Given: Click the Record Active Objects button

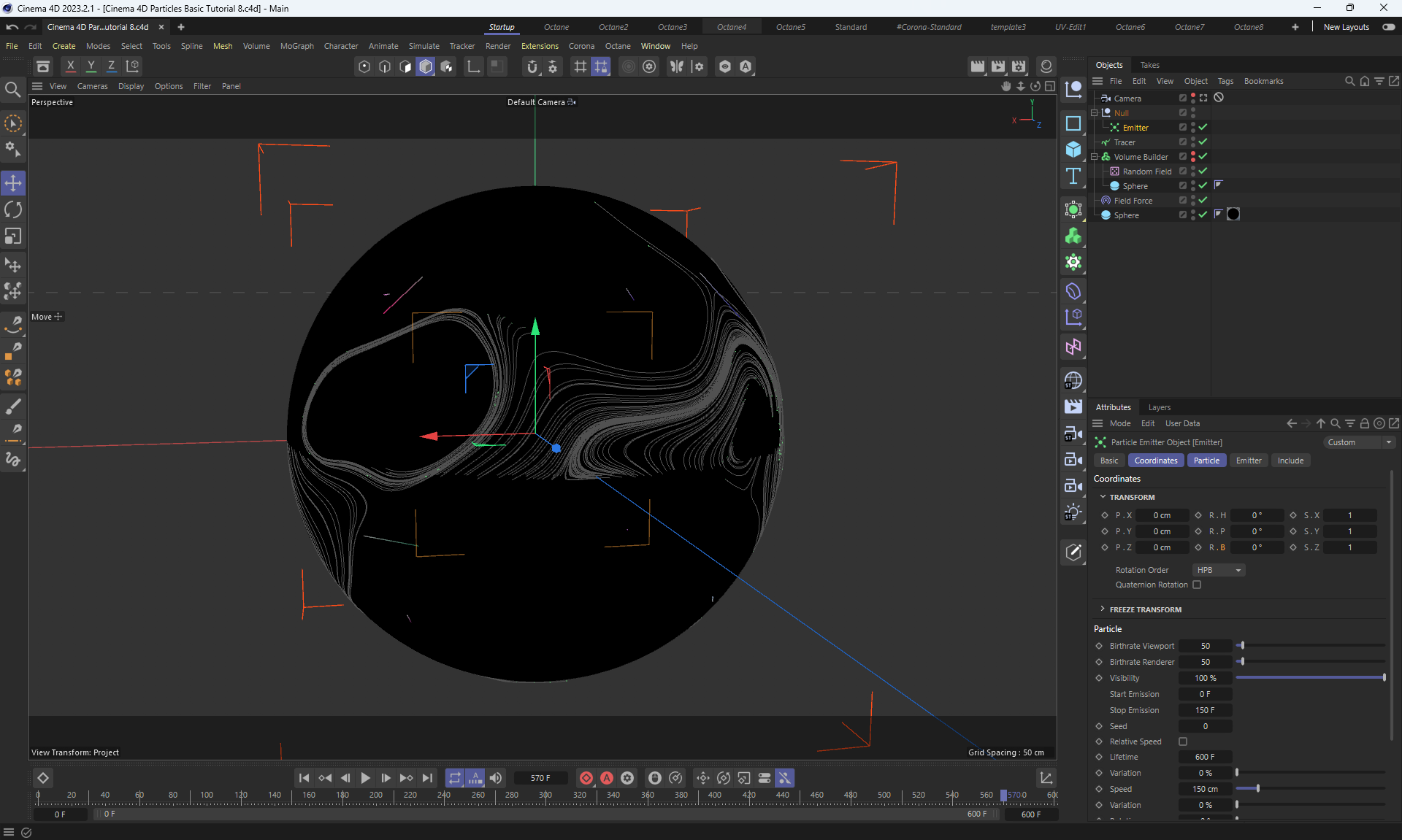Looking at the screenshot, I should (586, 778).
